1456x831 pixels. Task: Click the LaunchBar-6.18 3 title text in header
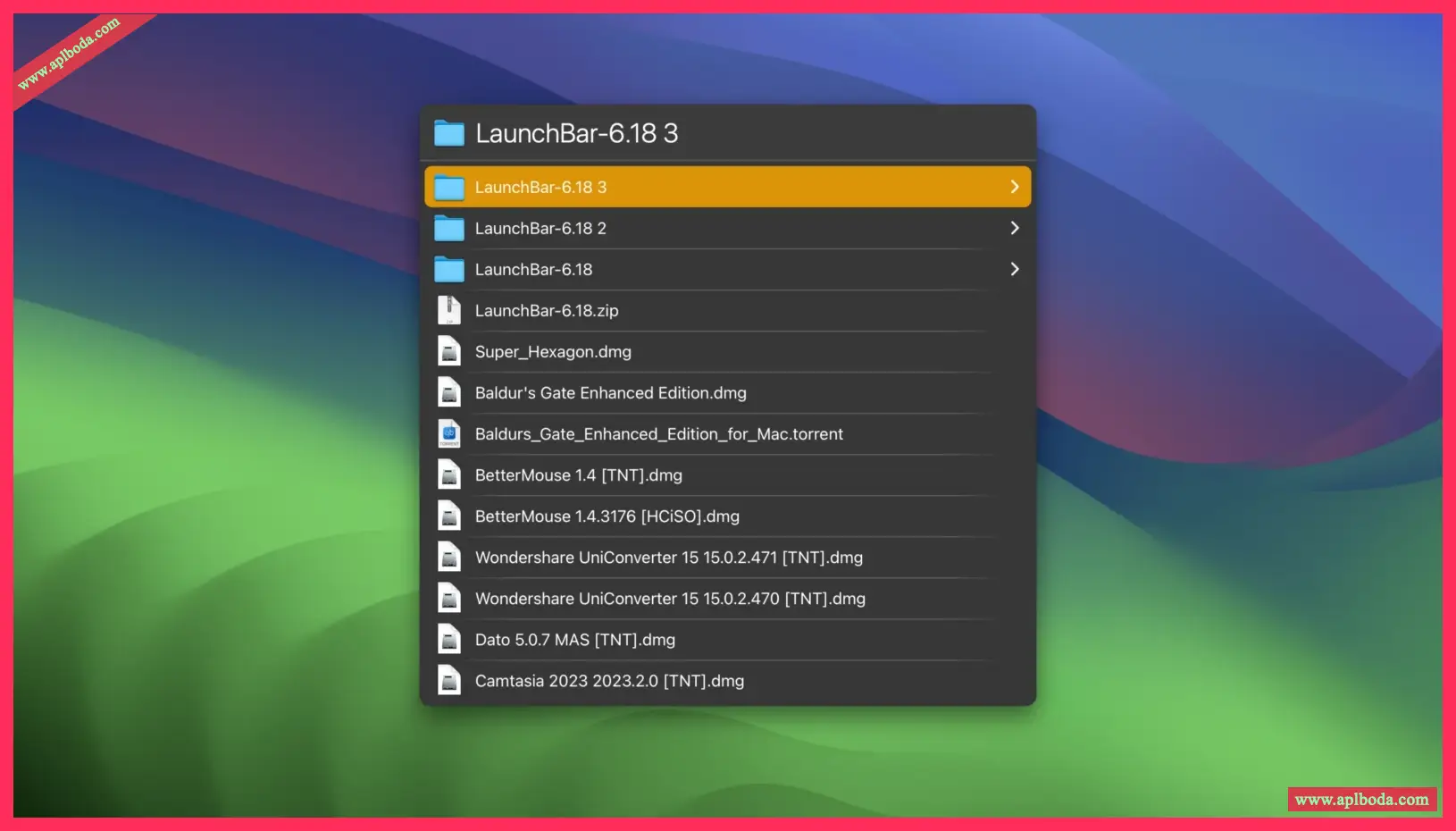(x=576, y=134)
